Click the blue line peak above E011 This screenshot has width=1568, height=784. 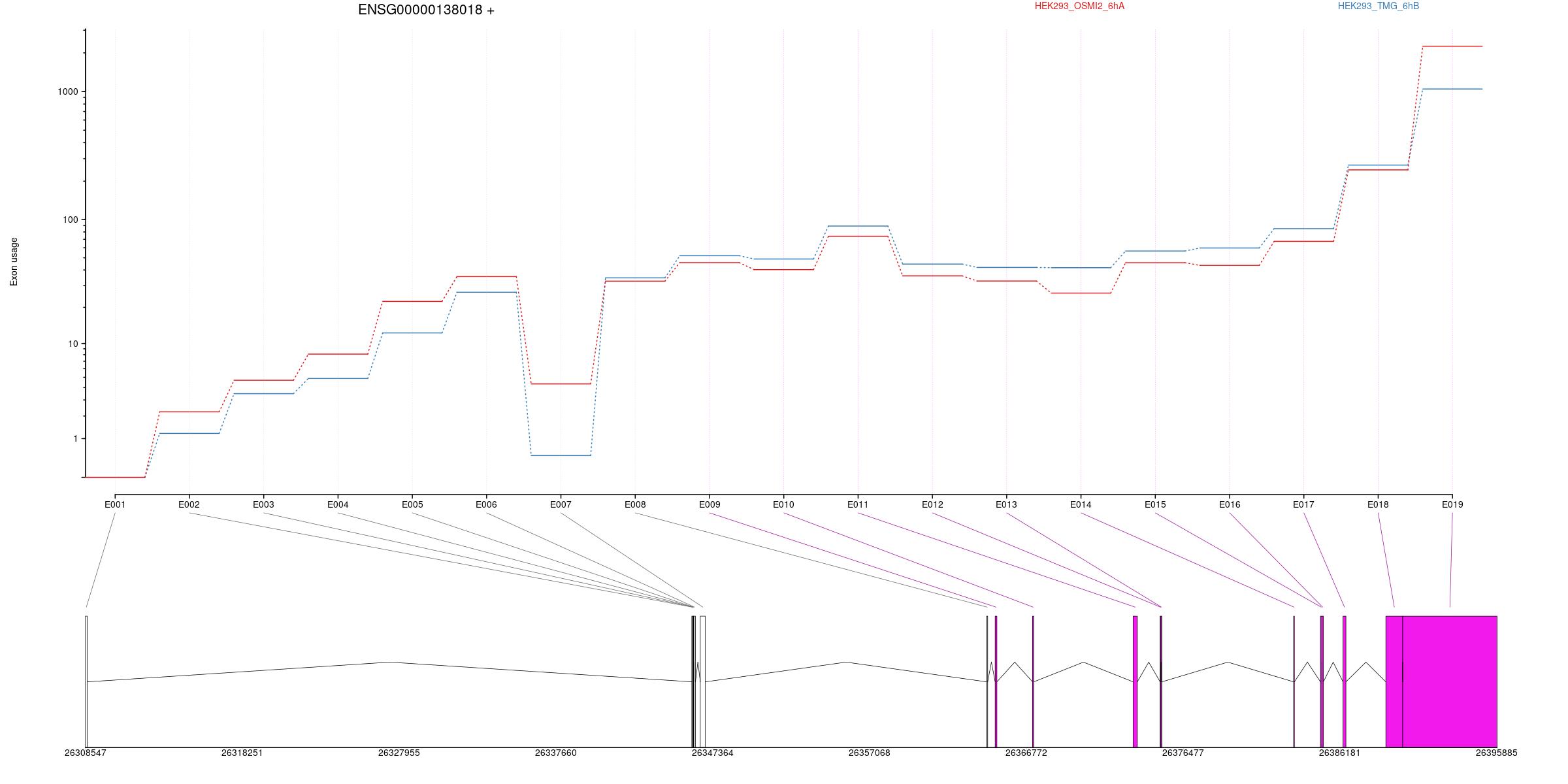(858, 226)
